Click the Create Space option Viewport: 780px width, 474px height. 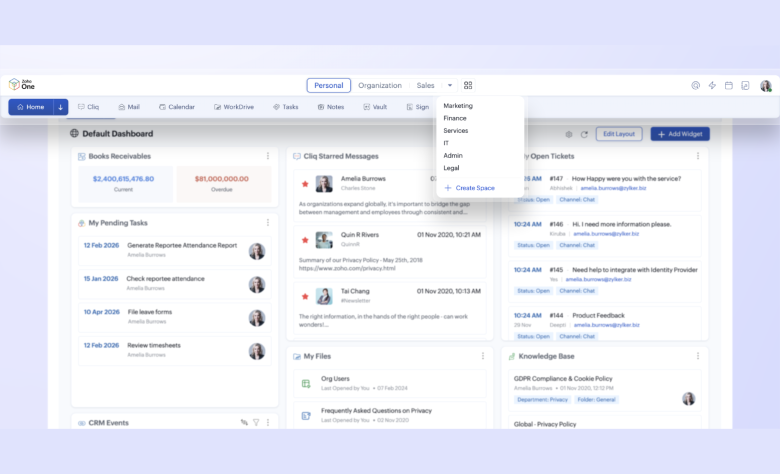pyautogui.click(x=474, y=188)
